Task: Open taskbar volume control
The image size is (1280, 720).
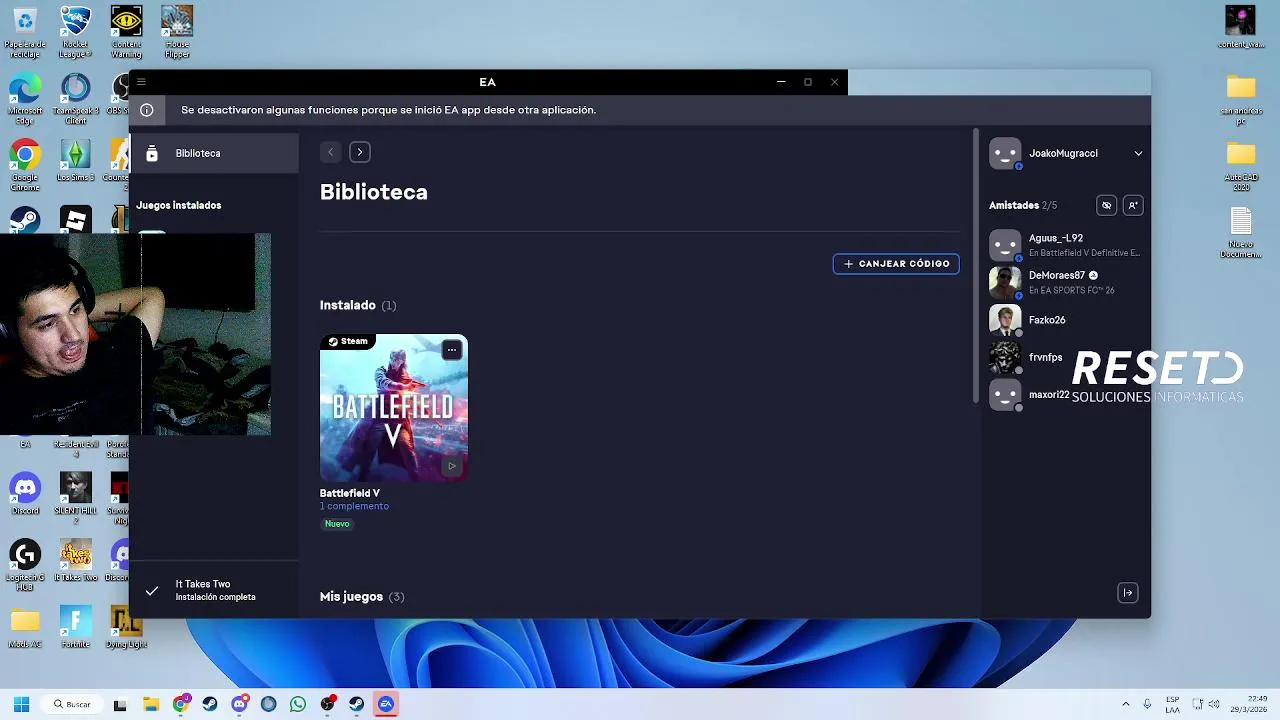Action: [x=1216, y=704]
